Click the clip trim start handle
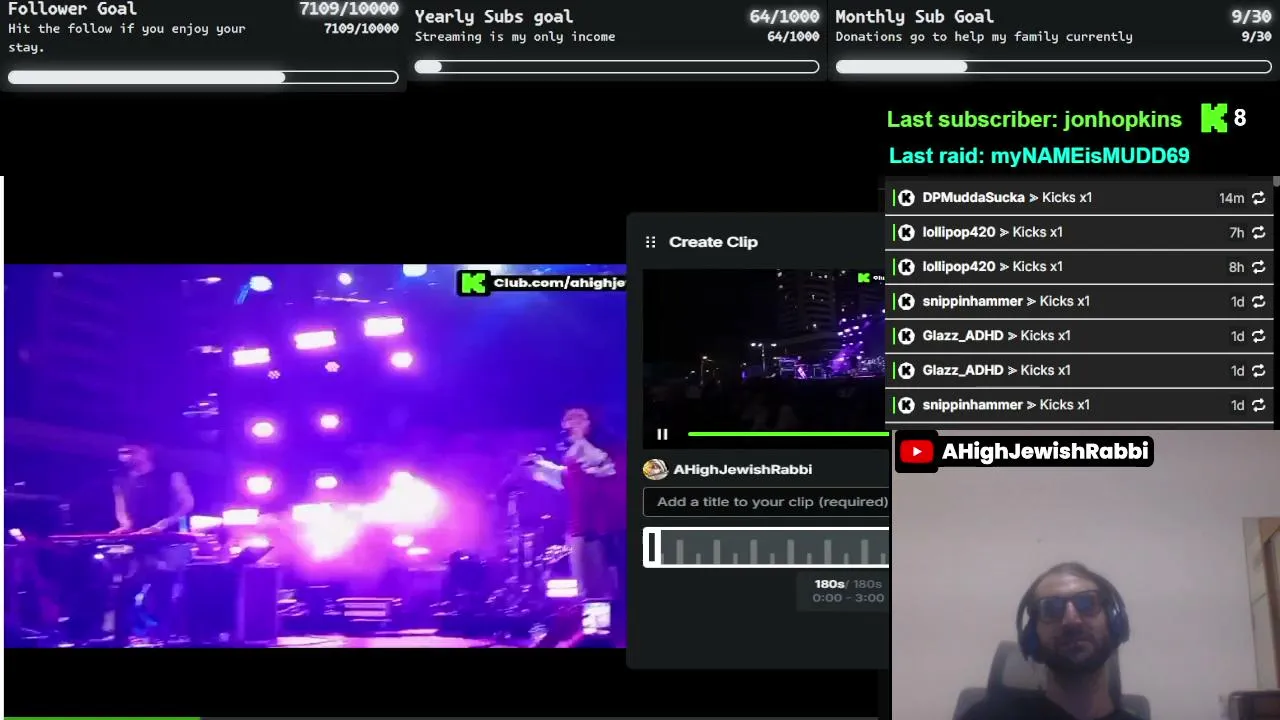The height and width of the screenshot is (720, 1280). pos(651,548)
